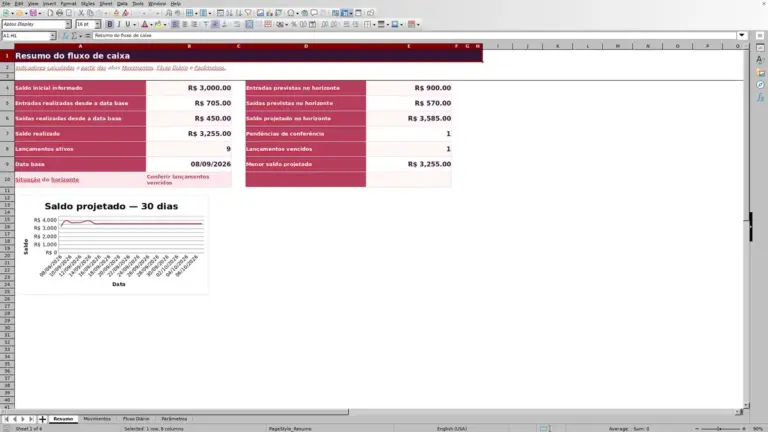Click the Align left icon

tap(175, 24)
